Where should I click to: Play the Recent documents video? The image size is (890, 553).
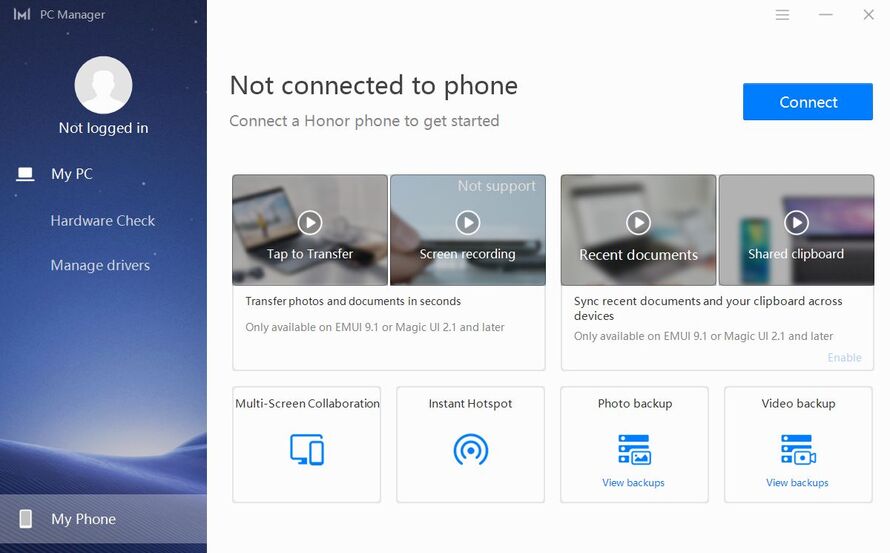[x=639, y=223]
